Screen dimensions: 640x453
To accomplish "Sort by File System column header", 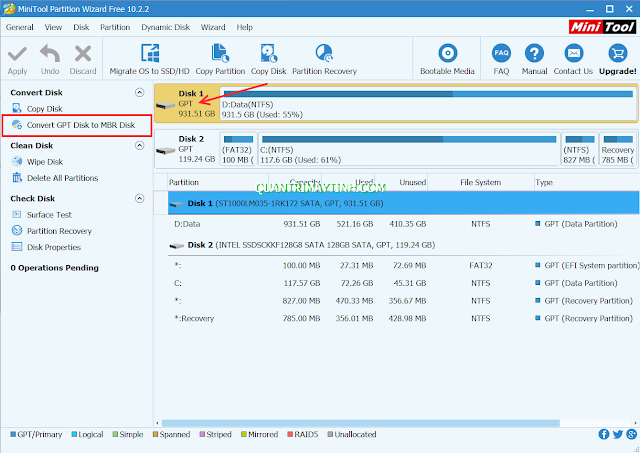I will [479, 183].
